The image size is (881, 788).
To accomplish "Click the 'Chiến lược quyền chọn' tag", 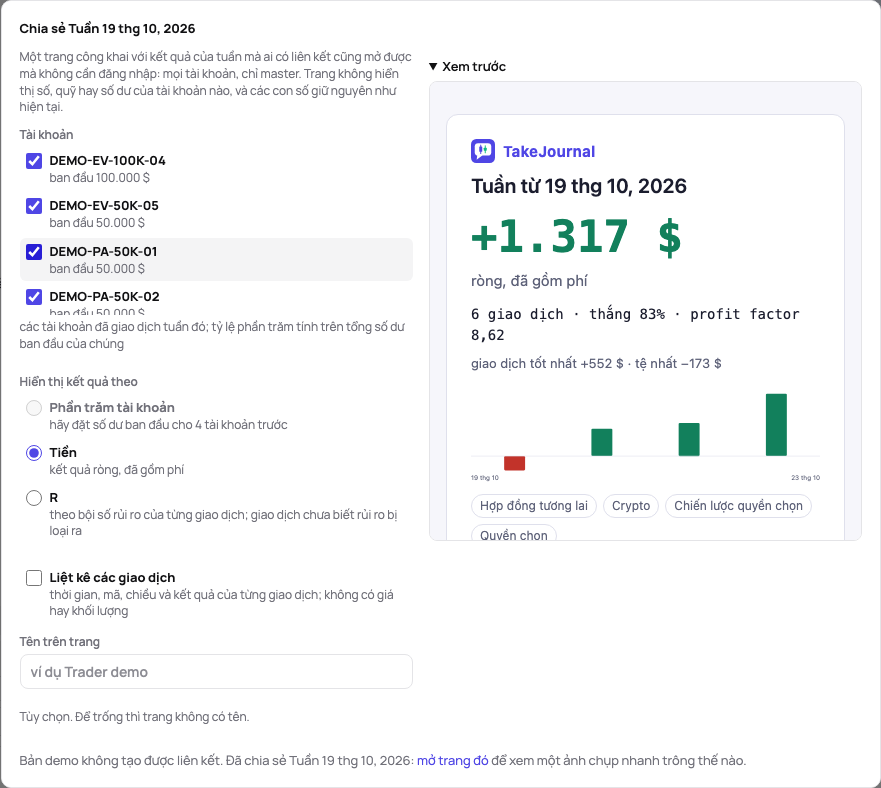I will [738, 506].
